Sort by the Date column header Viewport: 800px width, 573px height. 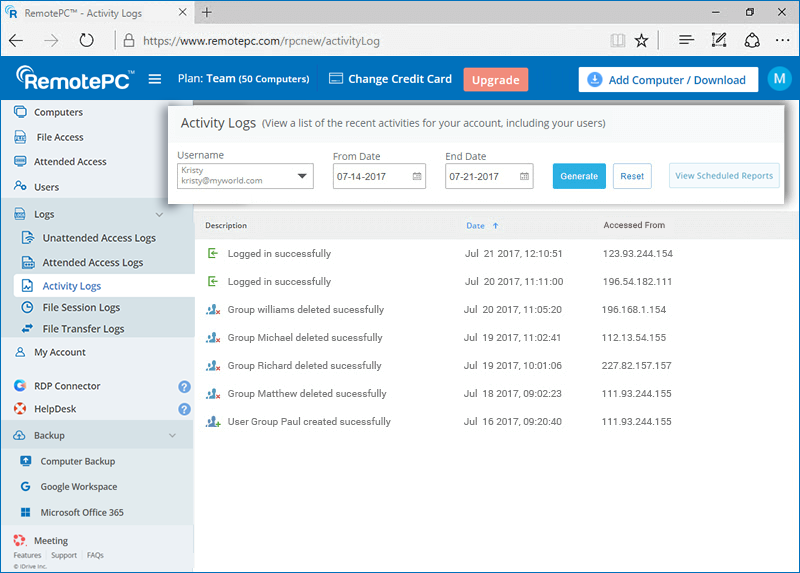pos(475,226)
